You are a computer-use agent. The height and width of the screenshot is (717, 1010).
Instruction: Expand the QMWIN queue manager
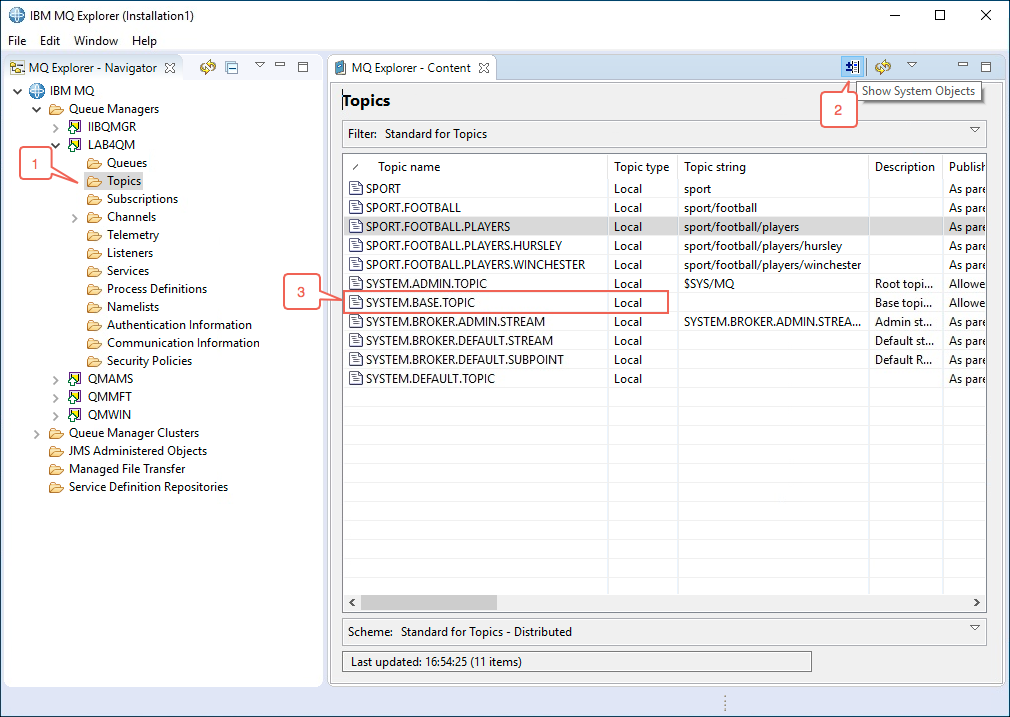click(56, 416)
